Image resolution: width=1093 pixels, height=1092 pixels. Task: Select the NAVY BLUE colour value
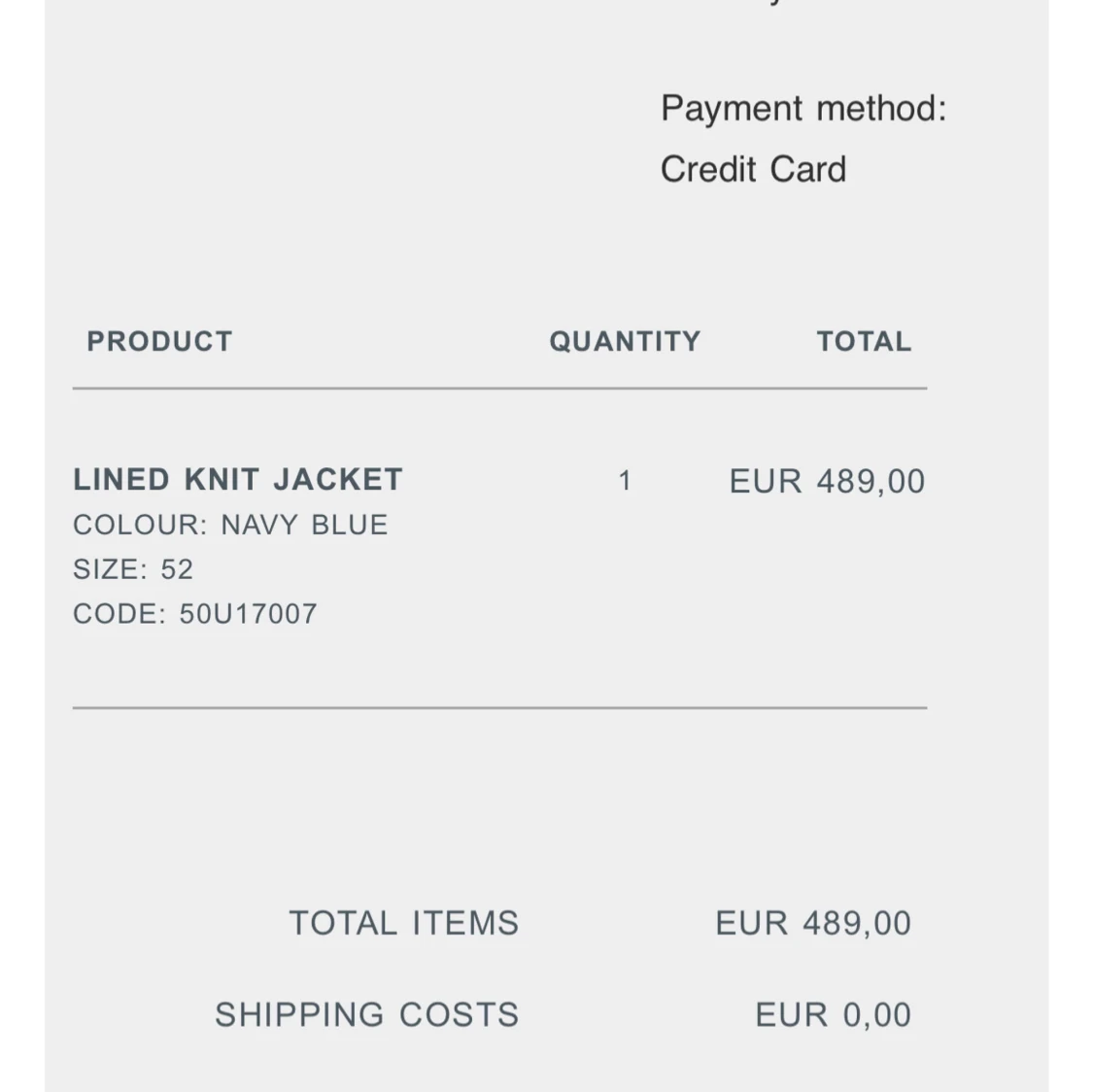coord(304,525)
